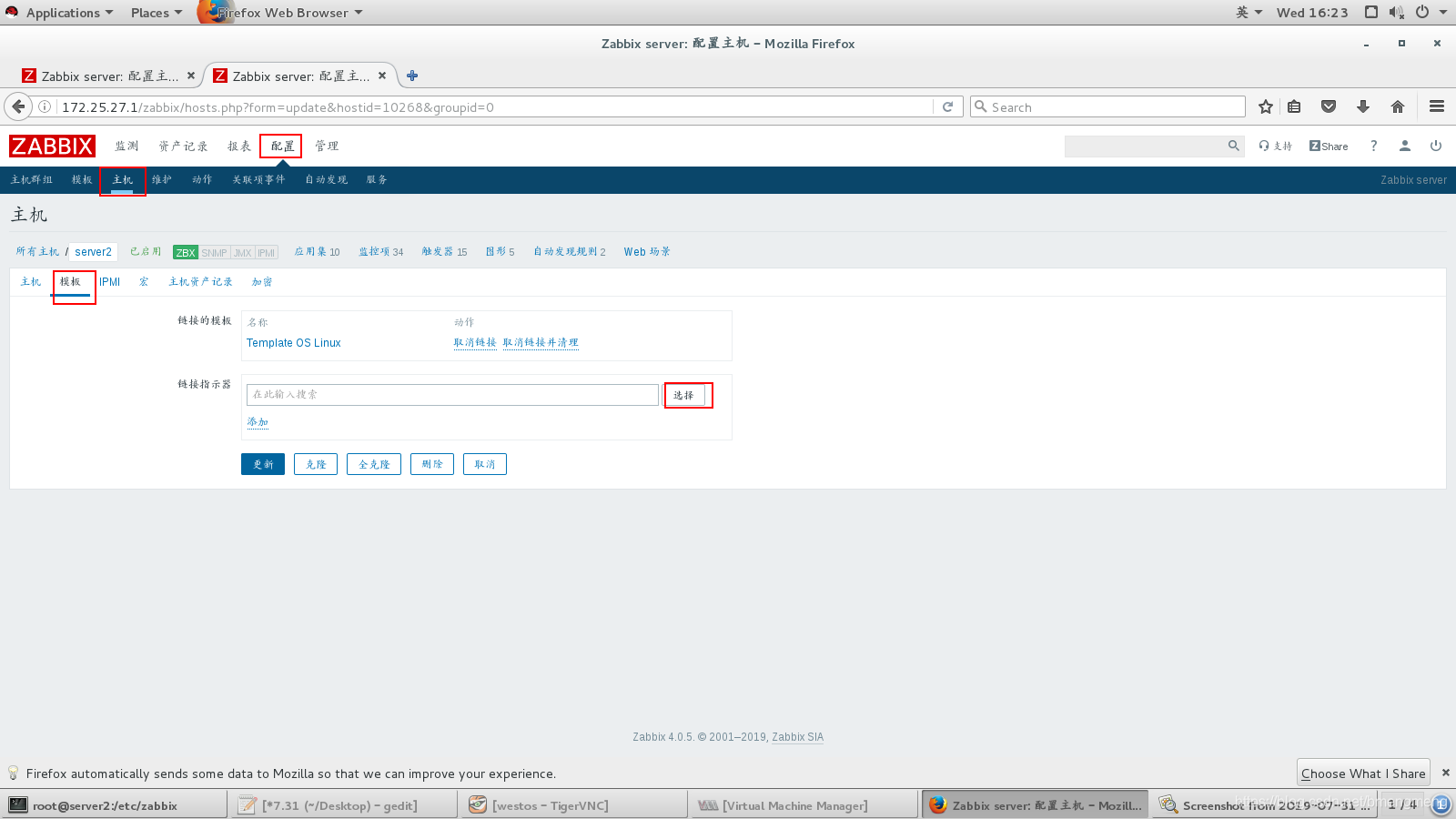Go to 主机群组 submenu

click(32, 179)
